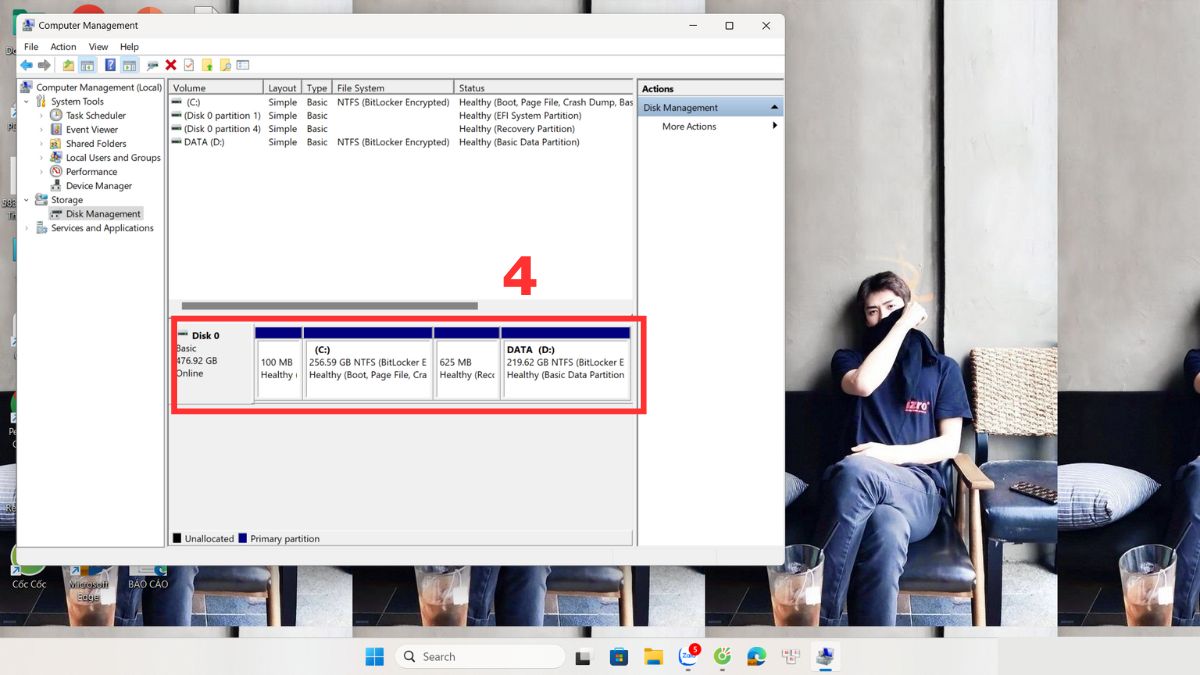This screenshot has height=675, width=1200.
Task: Toggle the Show/Hide Action Pane toolbar icon
Action: 130,64
